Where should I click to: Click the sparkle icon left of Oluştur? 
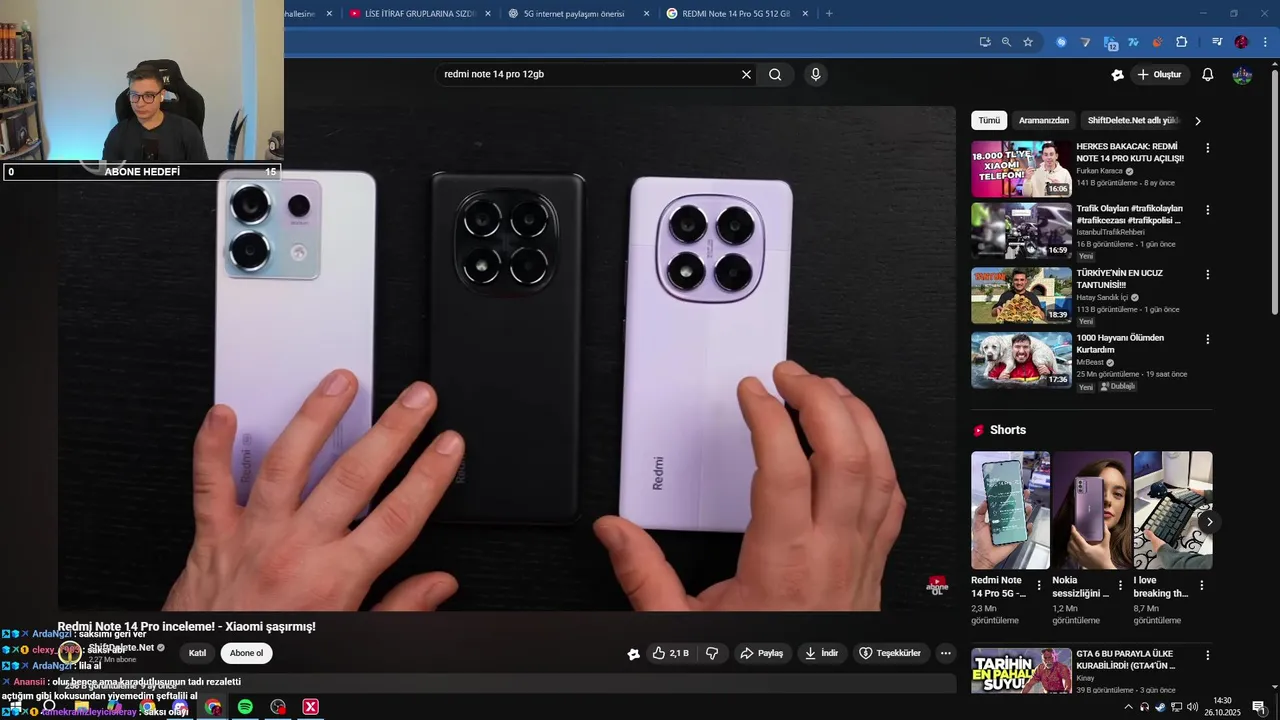point(1118,75)
